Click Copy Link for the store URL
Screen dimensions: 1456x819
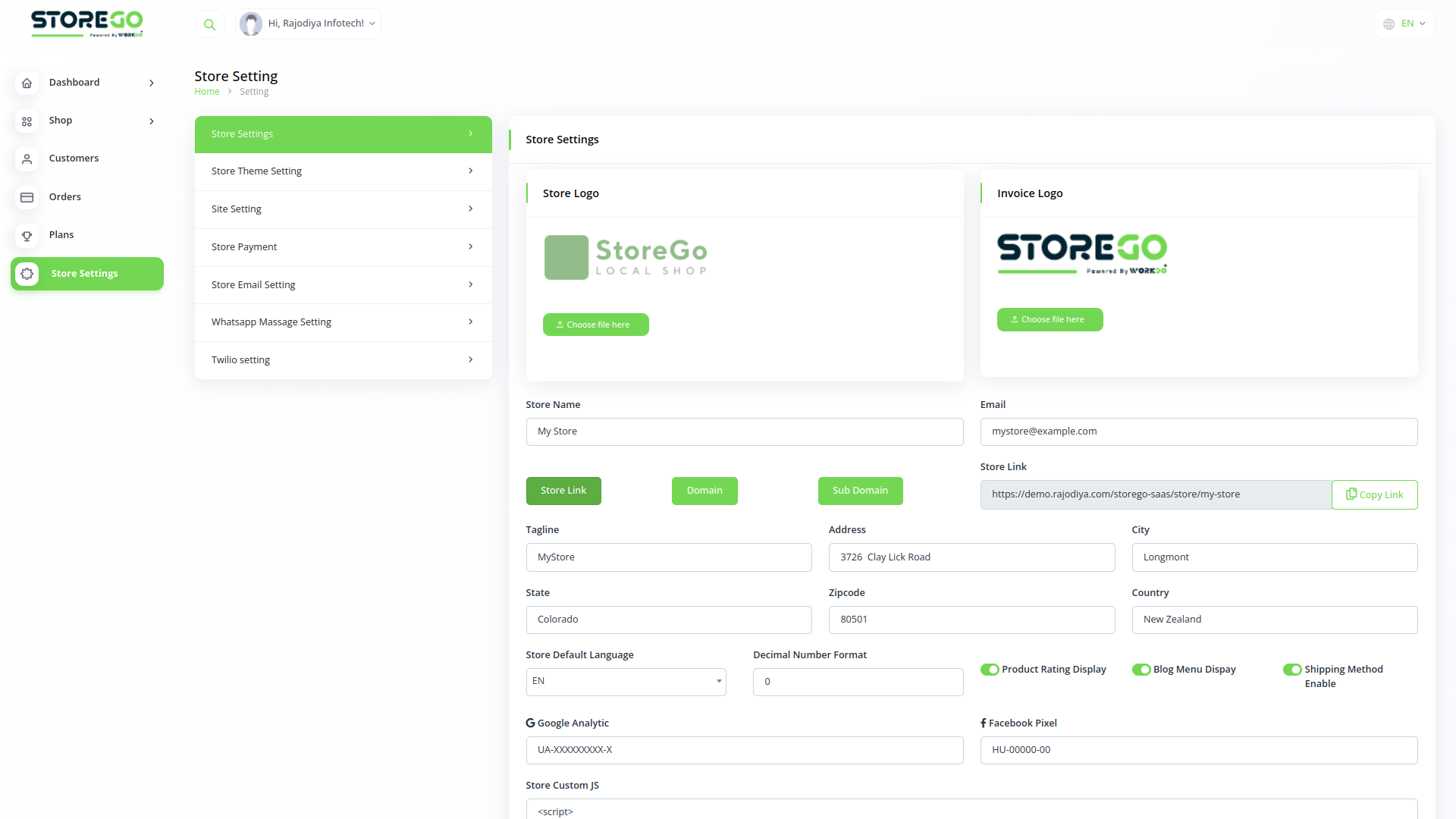click(x=1374, y=494)
